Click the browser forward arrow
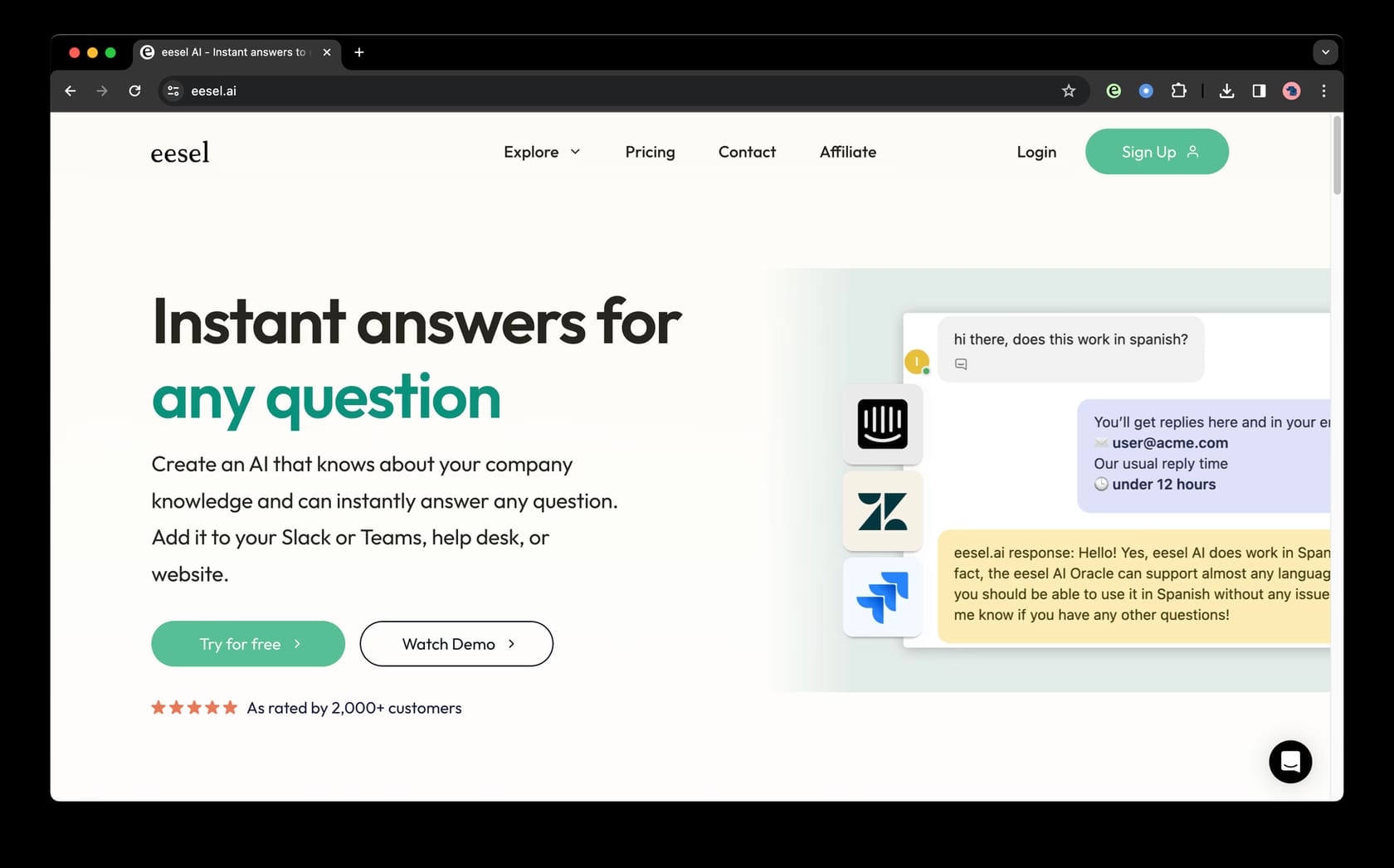1394x868 pixels. point(102,91)
